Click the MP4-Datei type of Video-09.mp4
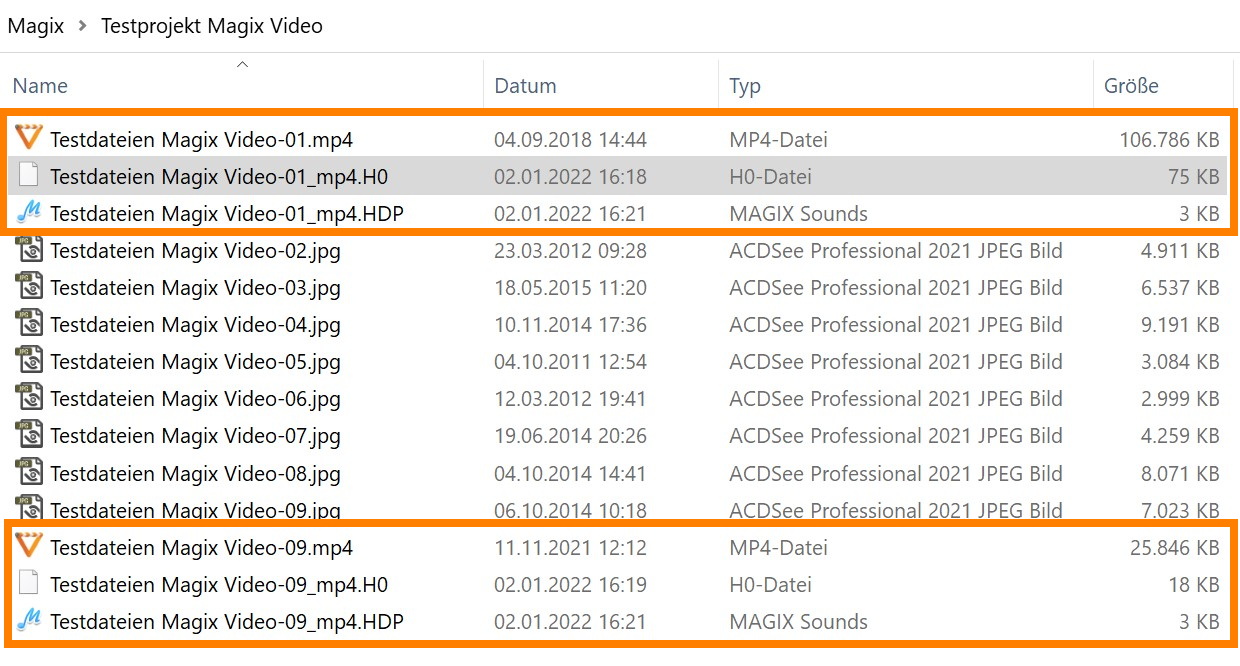This screenshot has height=666, width=1240. 778,548
